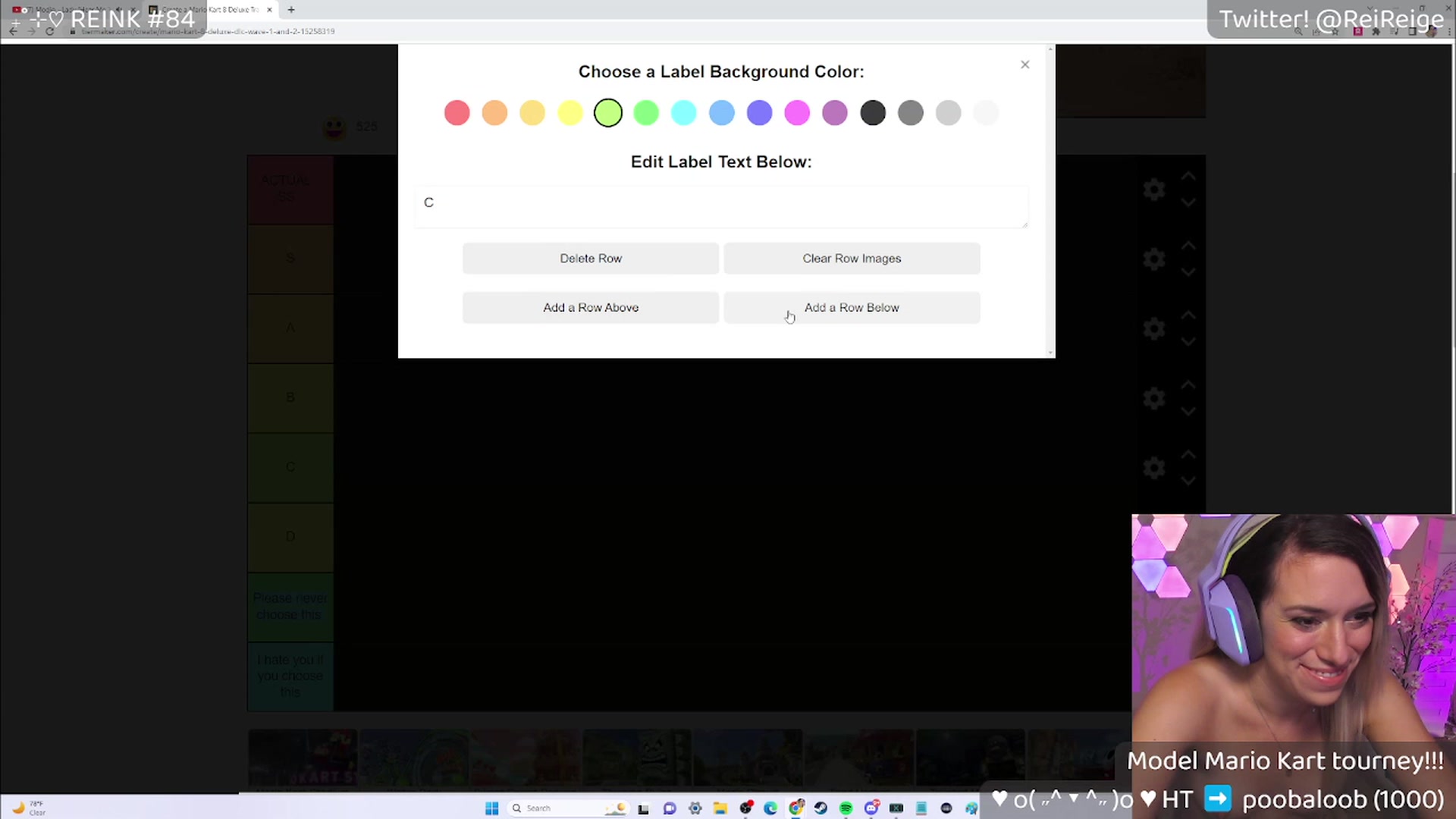Click the 'Please never choose this' tier label
Image resolution: width=1456 pixels, height=819 pixels.
[x=290, y=607]
